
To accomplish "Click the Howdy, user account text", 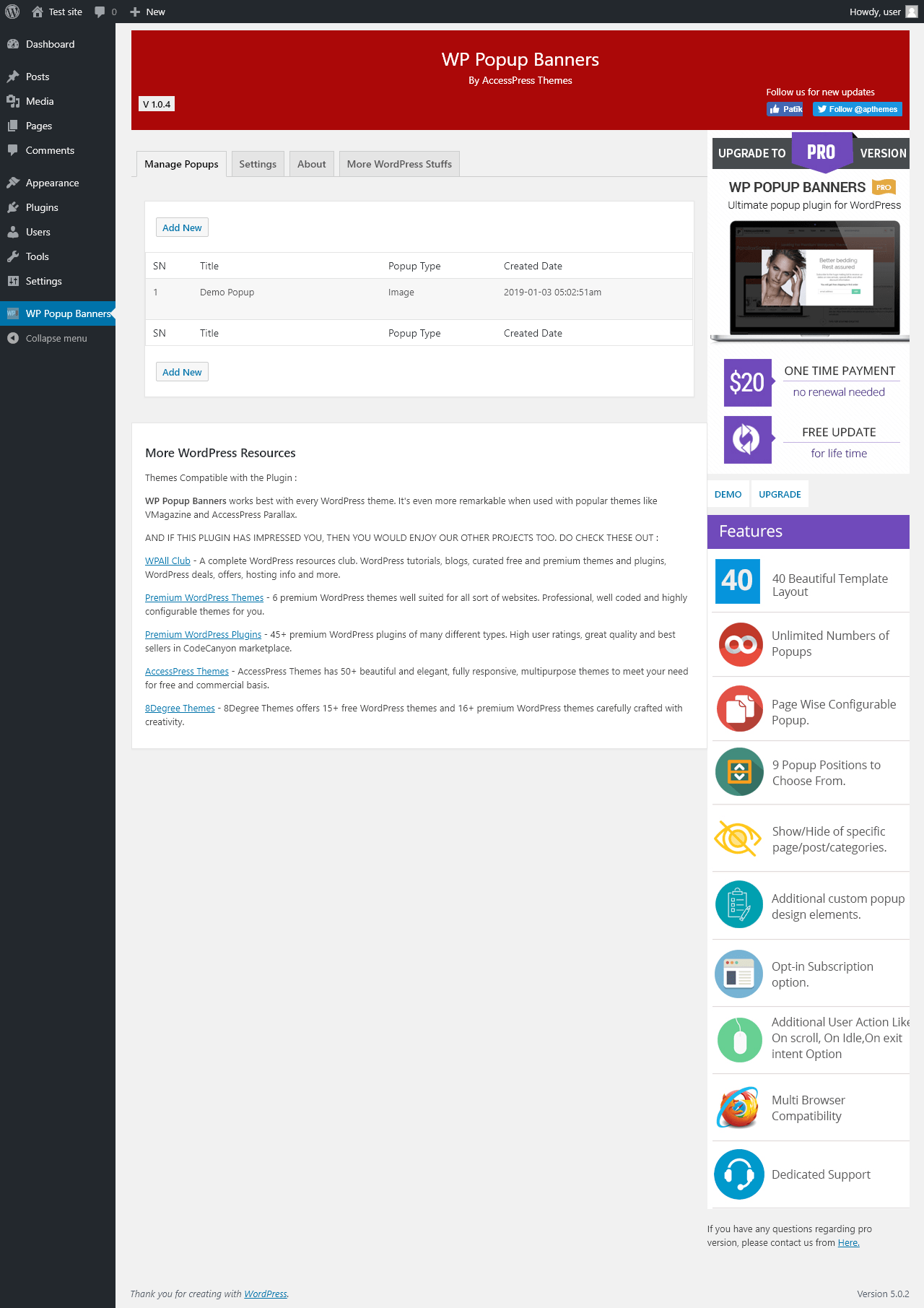I will click(875, 12).
